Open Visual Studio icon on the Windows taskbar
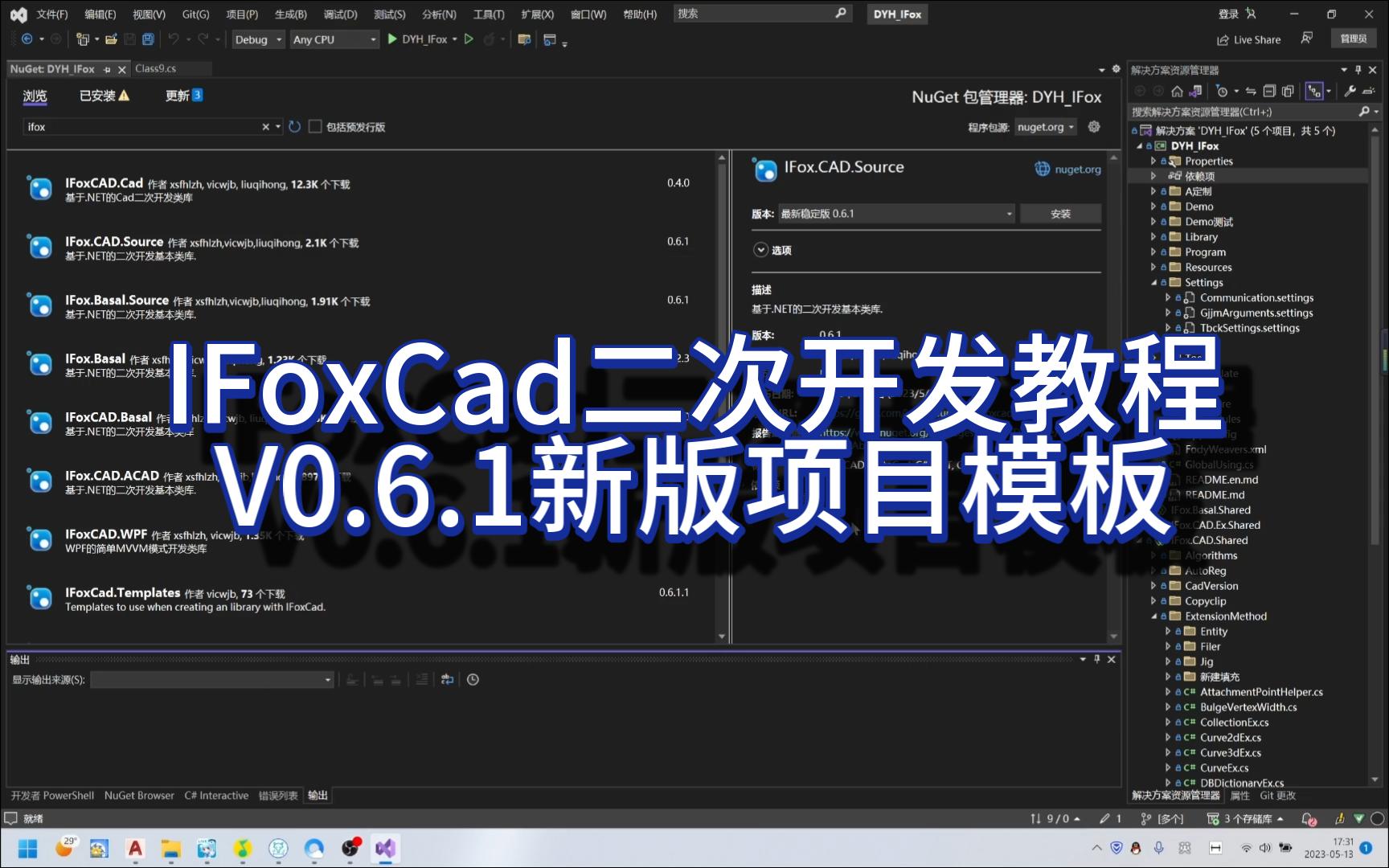This screenshot has width=1389, height=868. 385,848
